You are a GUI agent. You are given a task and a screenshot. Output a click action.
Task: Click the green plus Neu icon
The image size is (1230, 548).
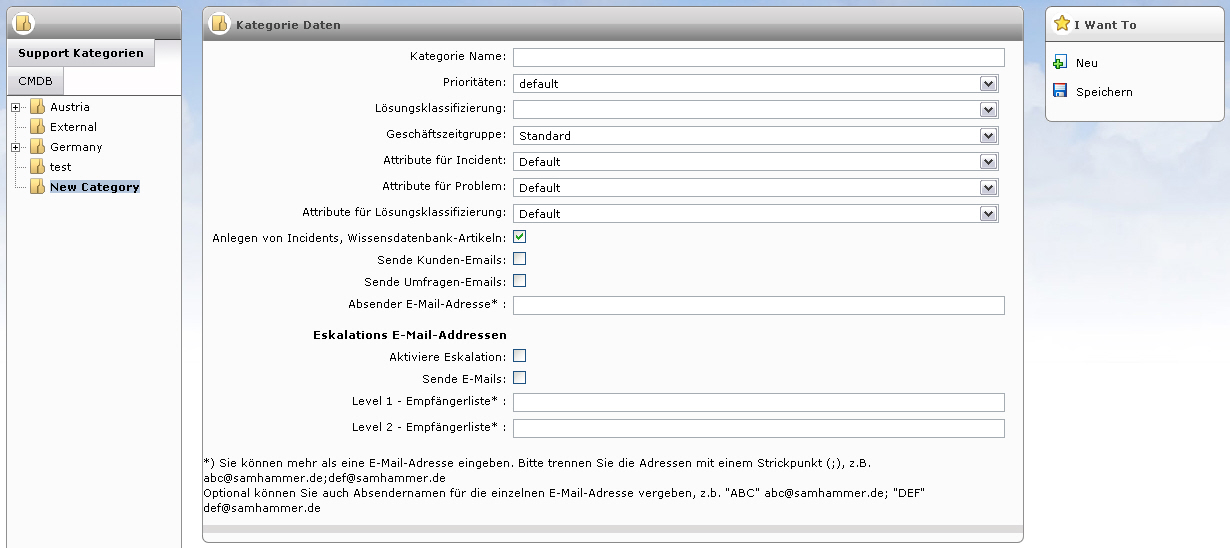pos(1060,63)
